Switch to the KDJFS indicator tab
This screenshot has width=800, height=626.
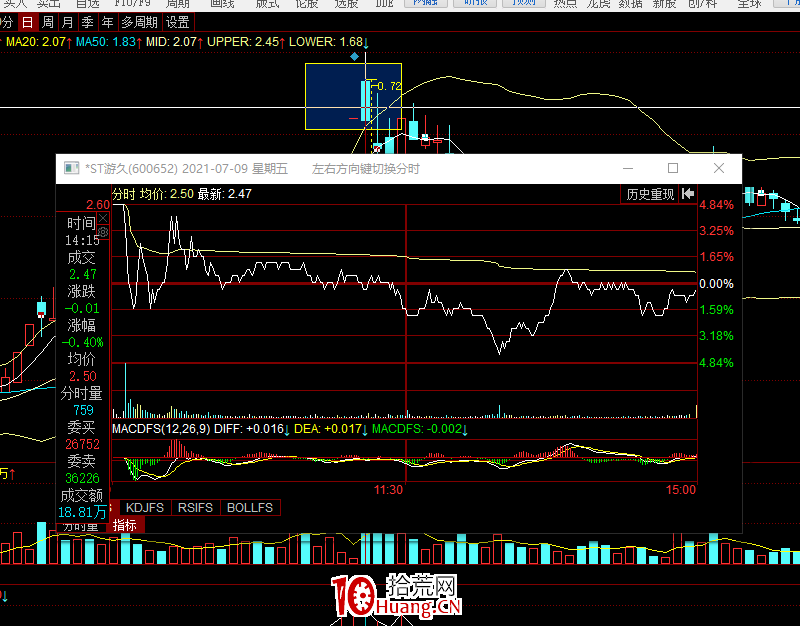click(x=145, y=508)
